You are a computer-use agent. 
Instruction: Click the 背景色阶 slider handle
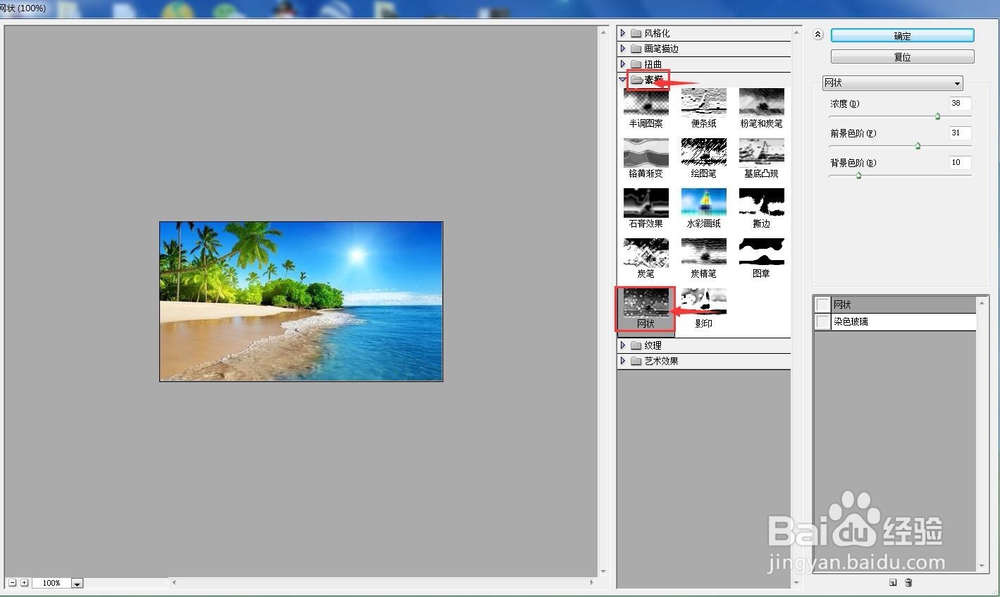[858, 175]
